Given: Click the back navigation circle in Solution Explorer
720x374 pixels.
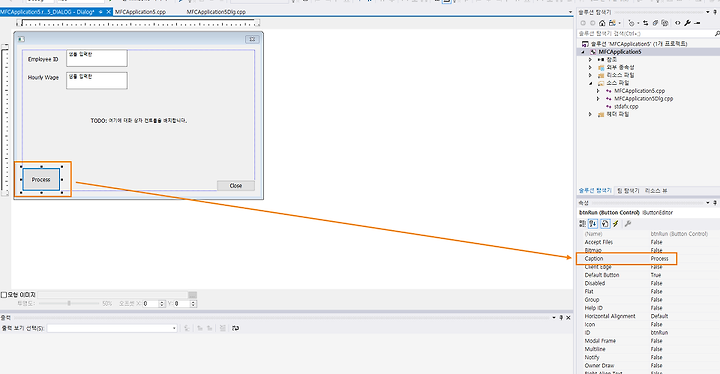Looking at the screenshot, I should (x=583, y=23).
